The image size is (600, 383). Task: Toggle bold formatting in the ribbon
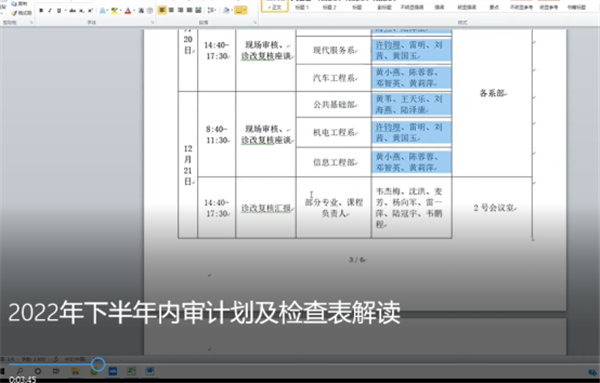(41, 11)
